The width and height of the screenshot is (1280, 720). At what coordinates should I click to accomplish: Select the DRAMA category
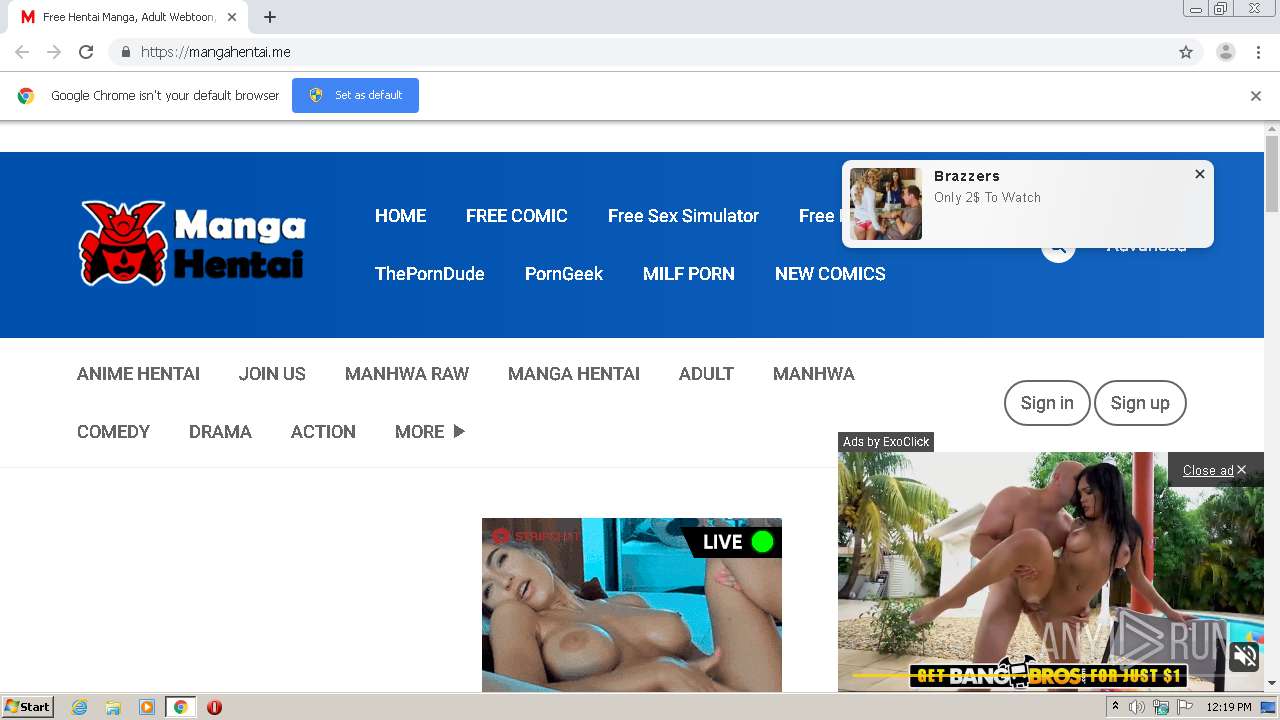point(220,432)
